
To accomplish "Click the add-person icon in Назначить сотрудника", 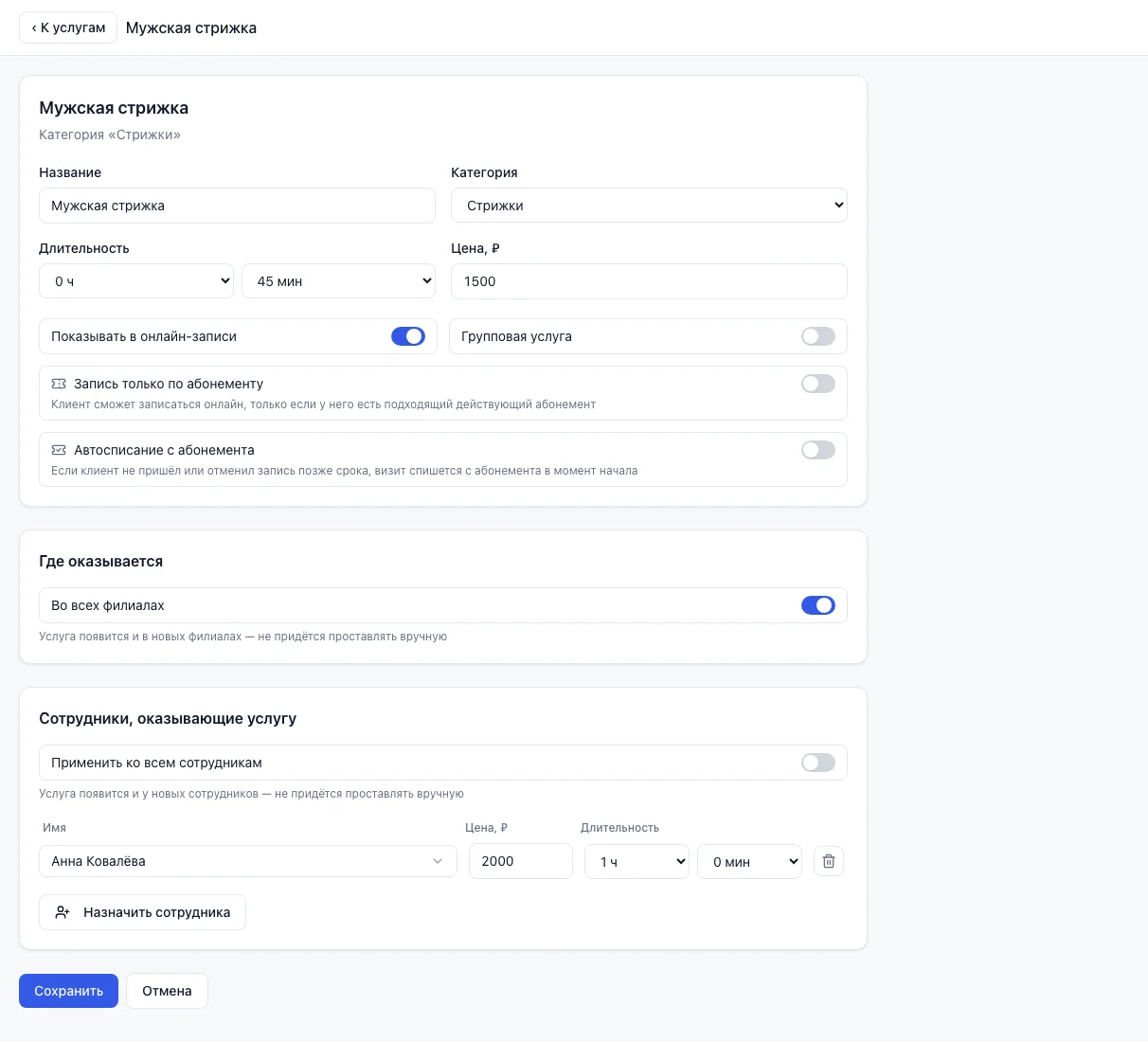I will pyautogui.click(x=63, y=912).
